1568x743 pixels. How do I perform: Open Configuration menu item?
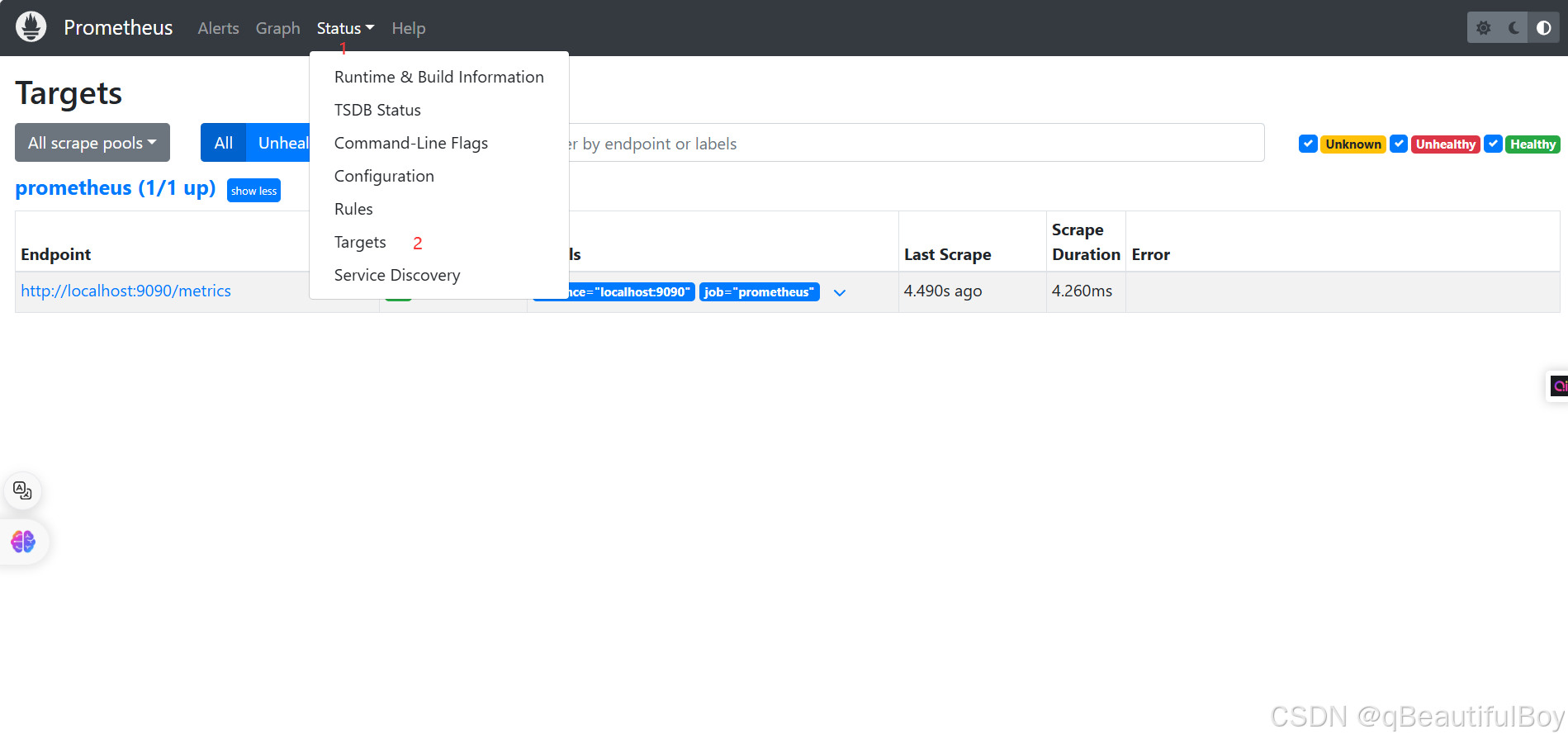(439, 176)
